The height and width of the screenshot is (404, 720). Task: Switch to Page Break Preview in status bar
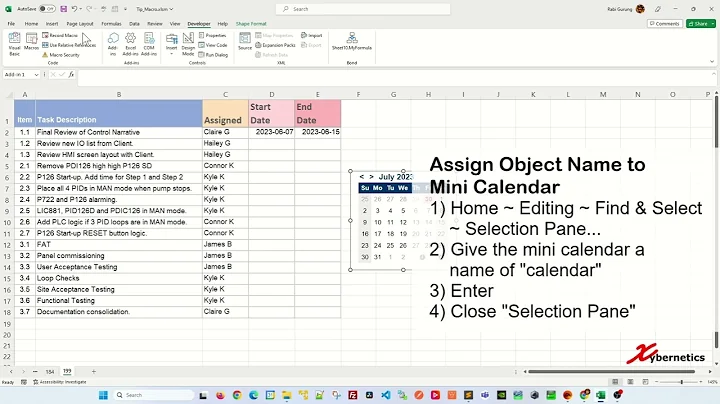pyautogui.click(x=646, y=382)
